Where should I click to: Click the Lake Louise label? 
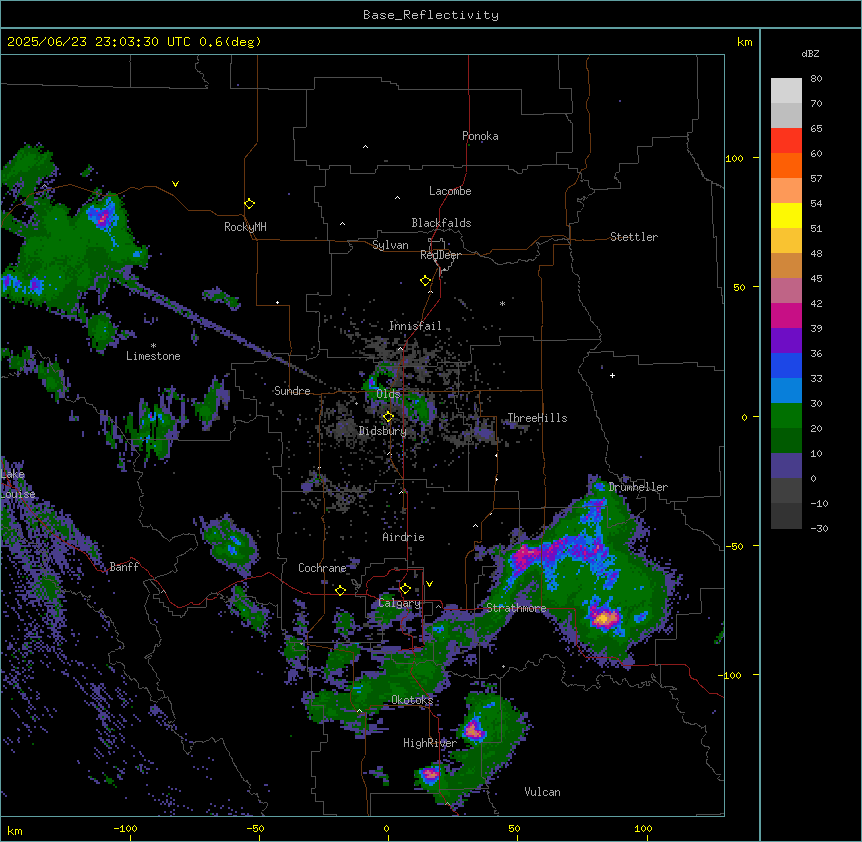(x=18, y=484)
